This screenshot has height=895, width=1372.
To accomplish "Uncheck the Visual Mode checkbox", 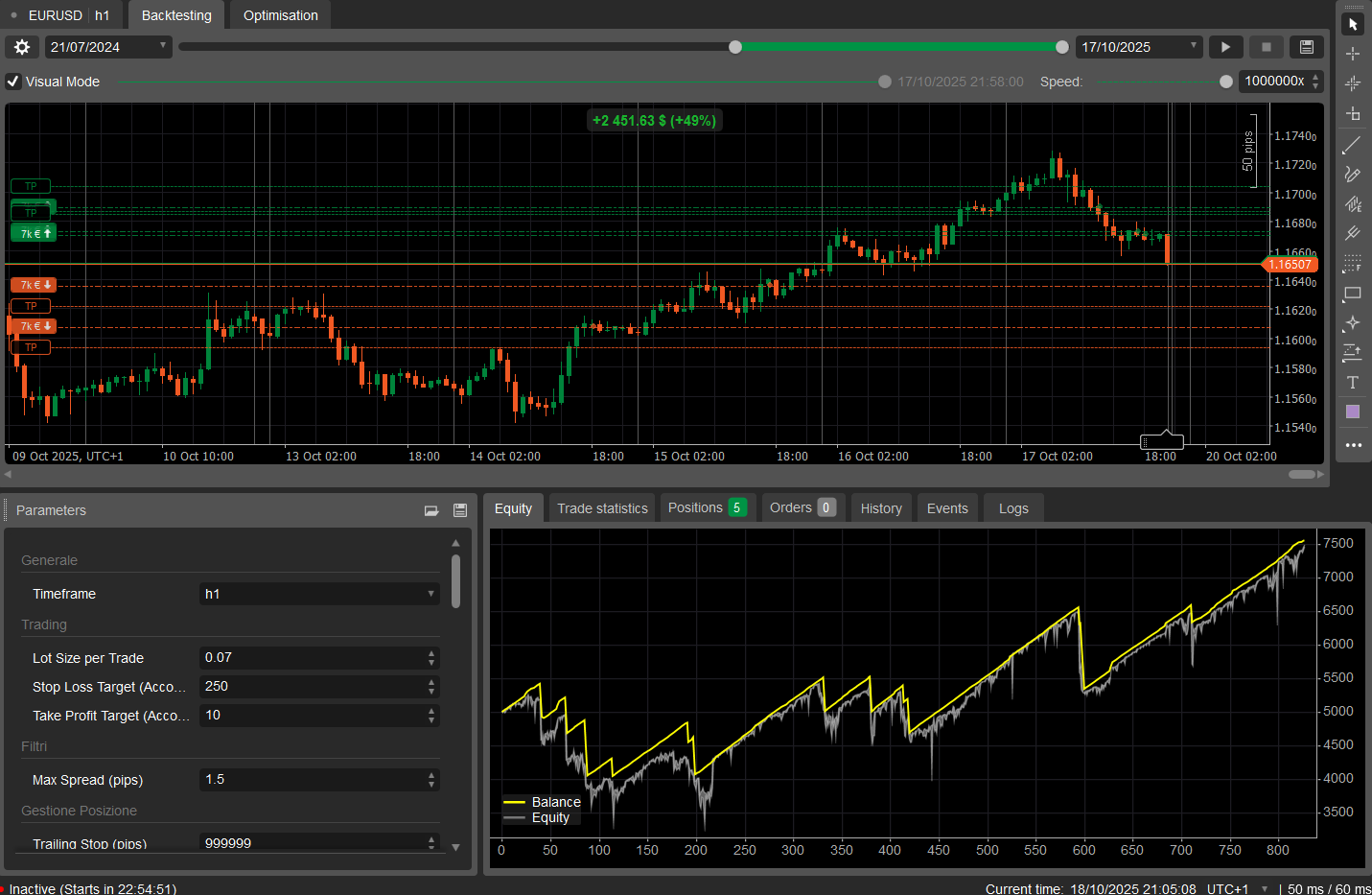I will point(13,82).
